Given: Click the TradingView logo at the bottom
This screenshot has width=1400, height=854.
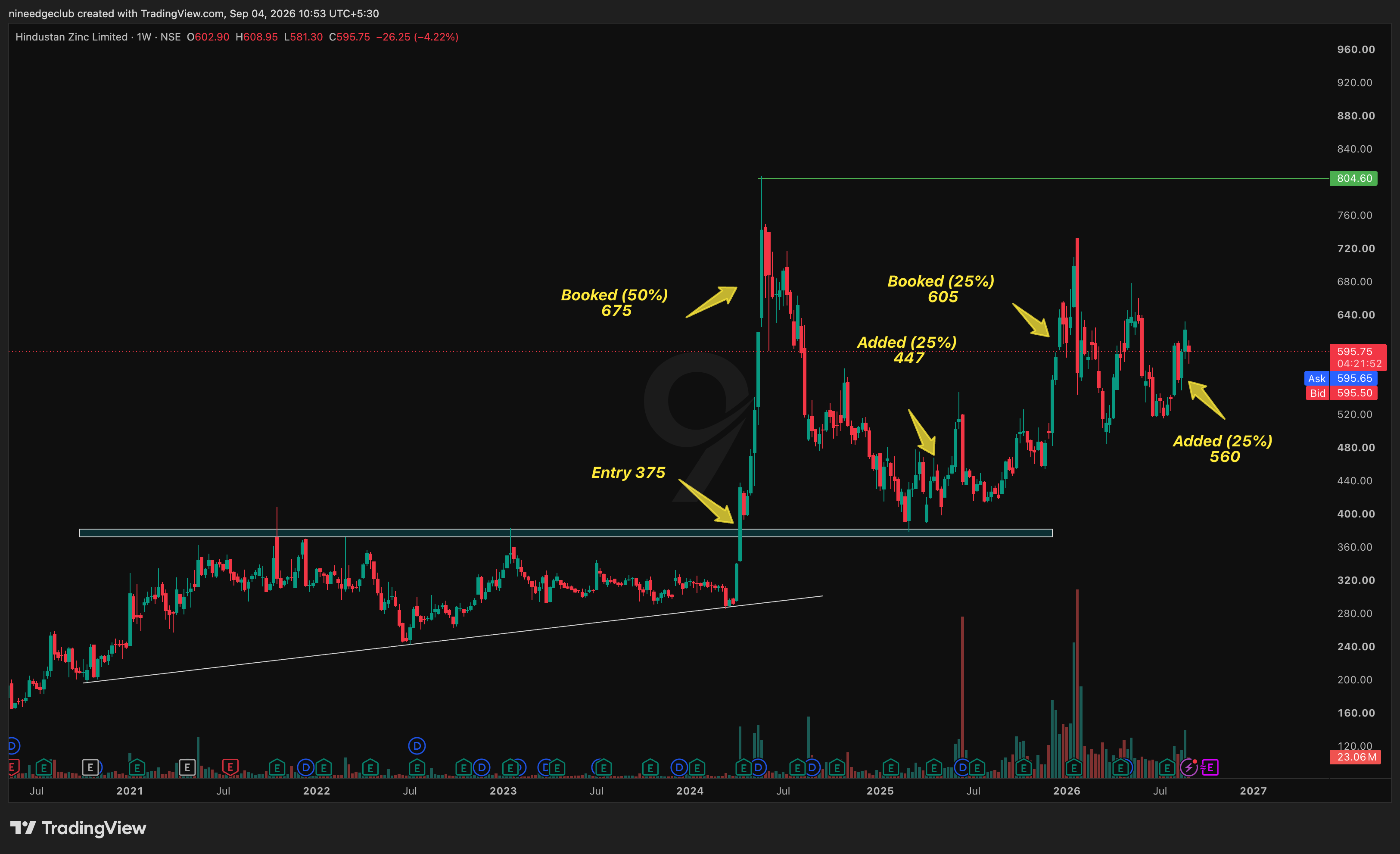Looking at the screenshot, I should pyautogui.click(x=78, y=828).
